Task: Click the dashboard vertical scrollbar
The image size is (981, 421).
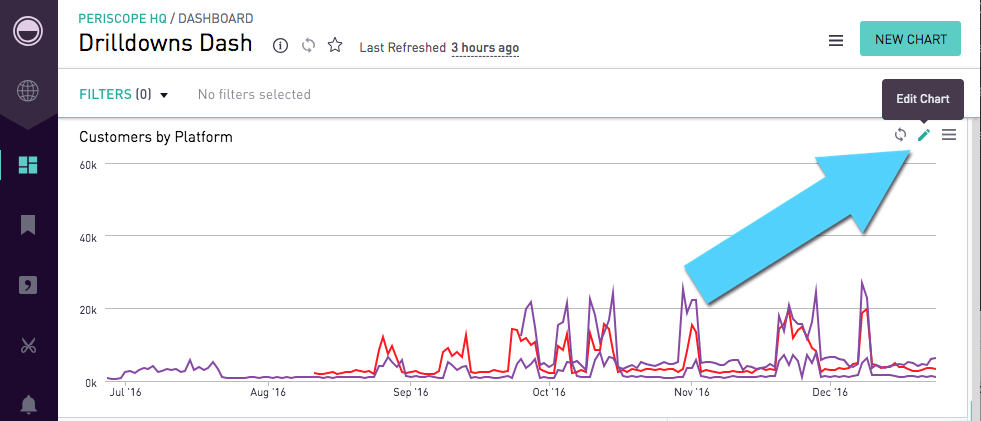Action: coord(974,260)
